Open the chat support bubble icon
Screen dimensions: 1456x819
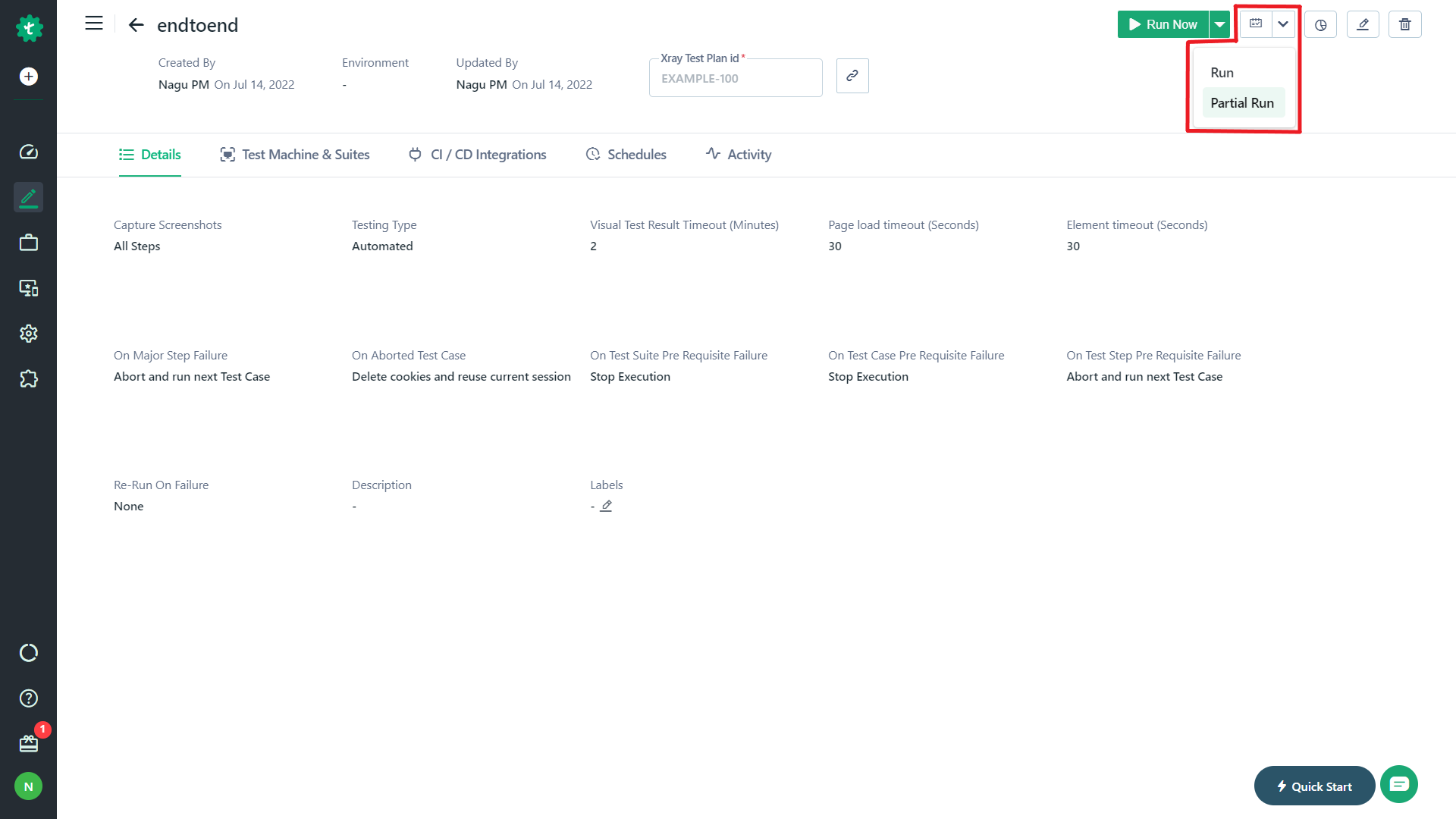[x=1399, y=784]
